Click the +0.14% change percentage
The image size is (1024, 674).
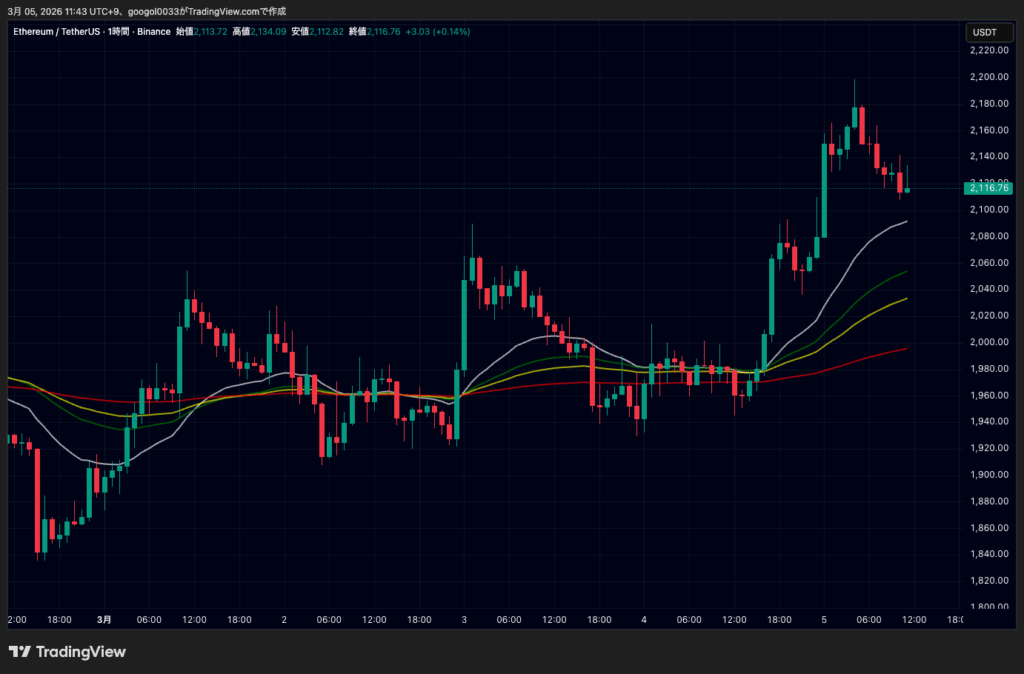point(452,31)
